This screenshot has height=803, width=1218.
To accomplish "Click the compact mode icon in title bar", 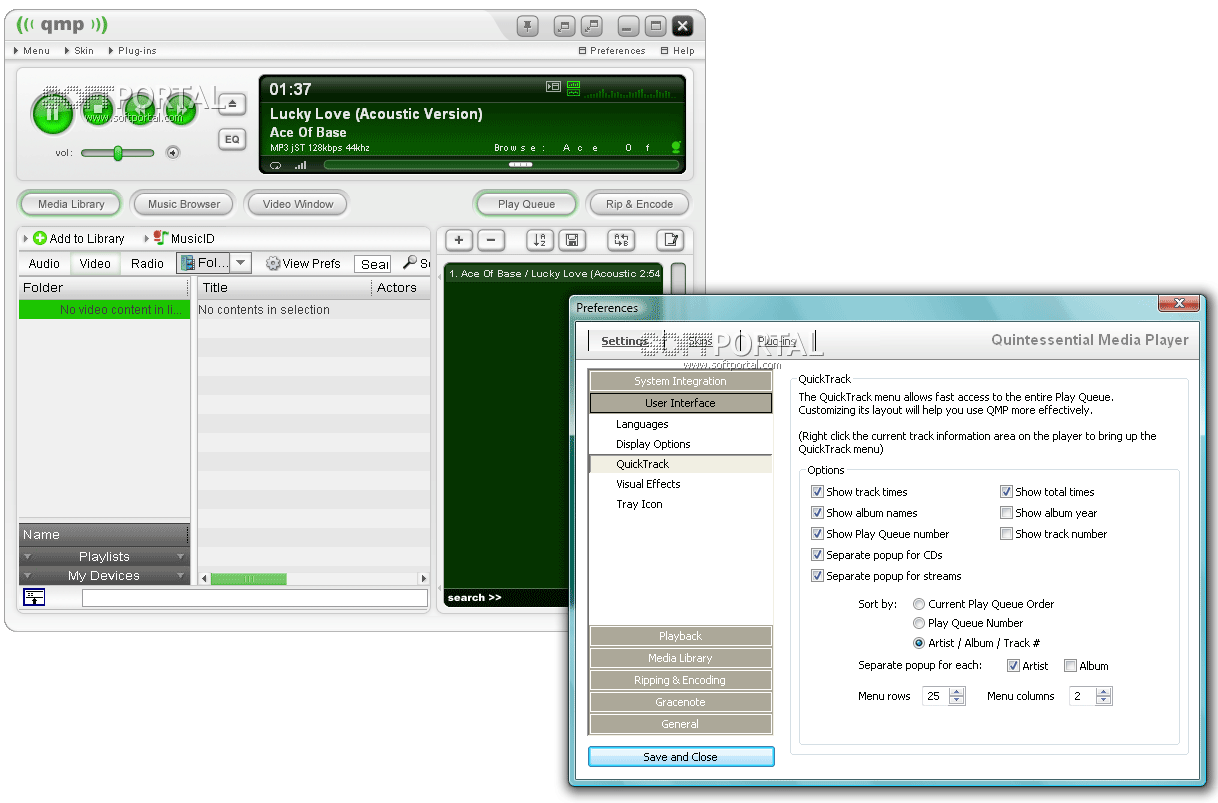I will 565,27.
